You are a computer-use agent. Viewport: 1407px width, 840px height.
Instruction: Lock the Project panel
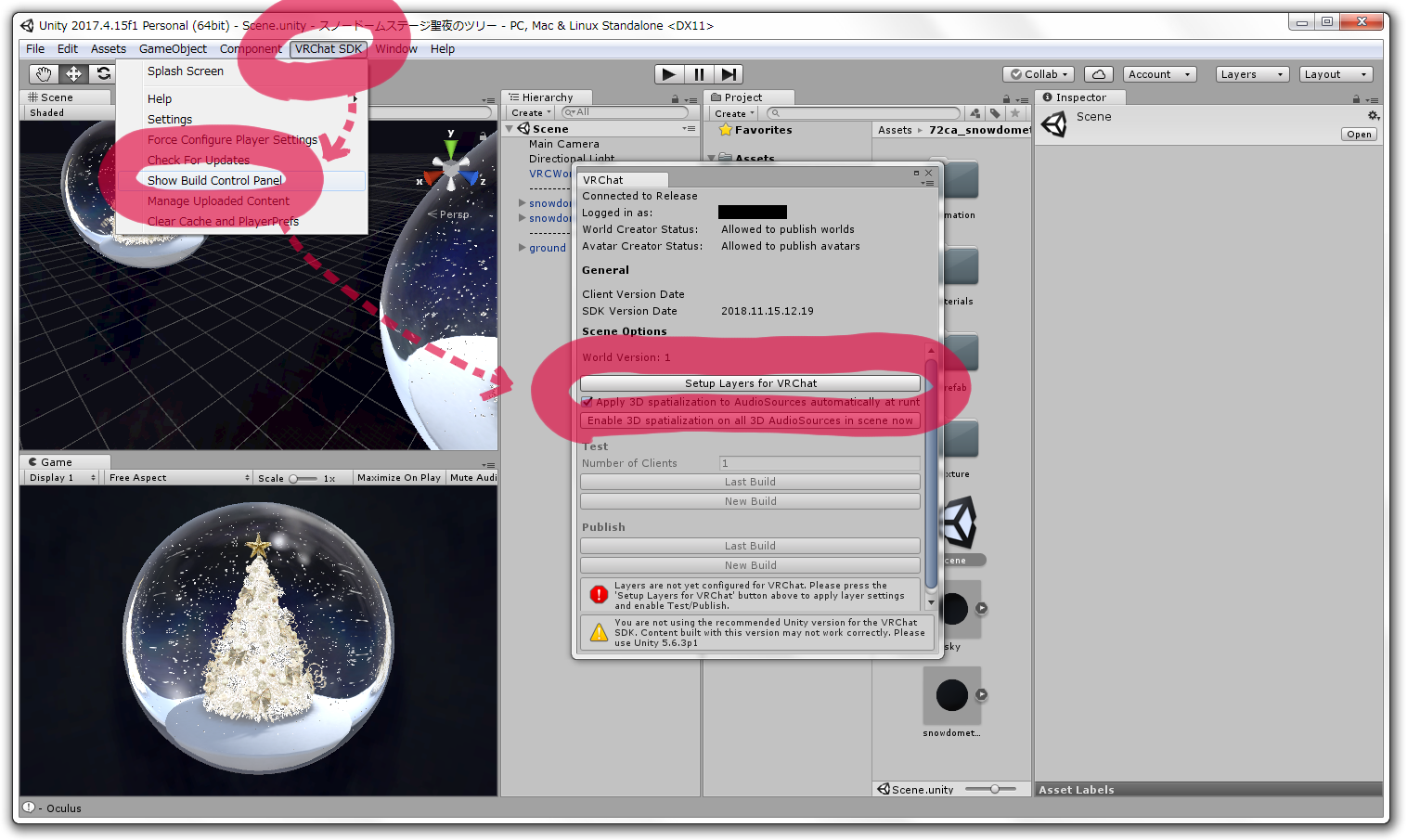click(x=1006, y=99)
